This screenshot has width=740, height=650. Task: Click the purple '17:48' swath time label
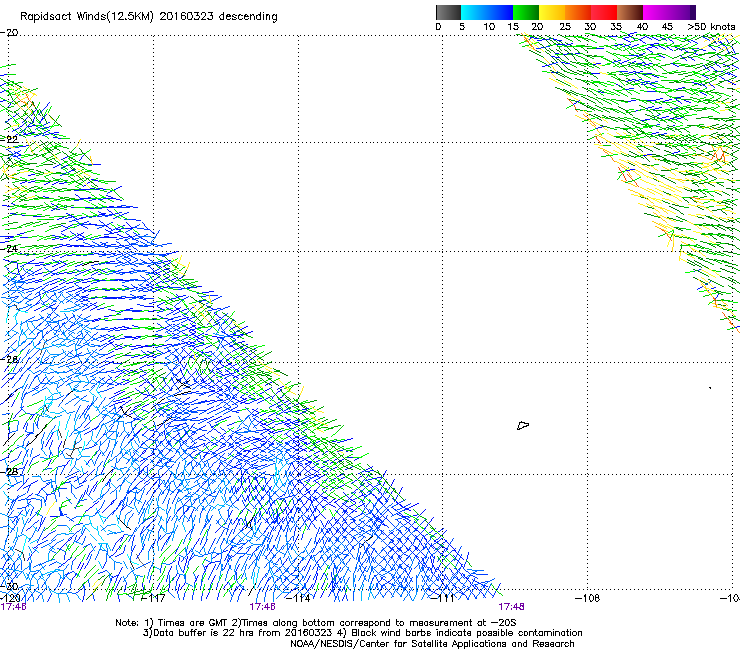click(512, 607)
